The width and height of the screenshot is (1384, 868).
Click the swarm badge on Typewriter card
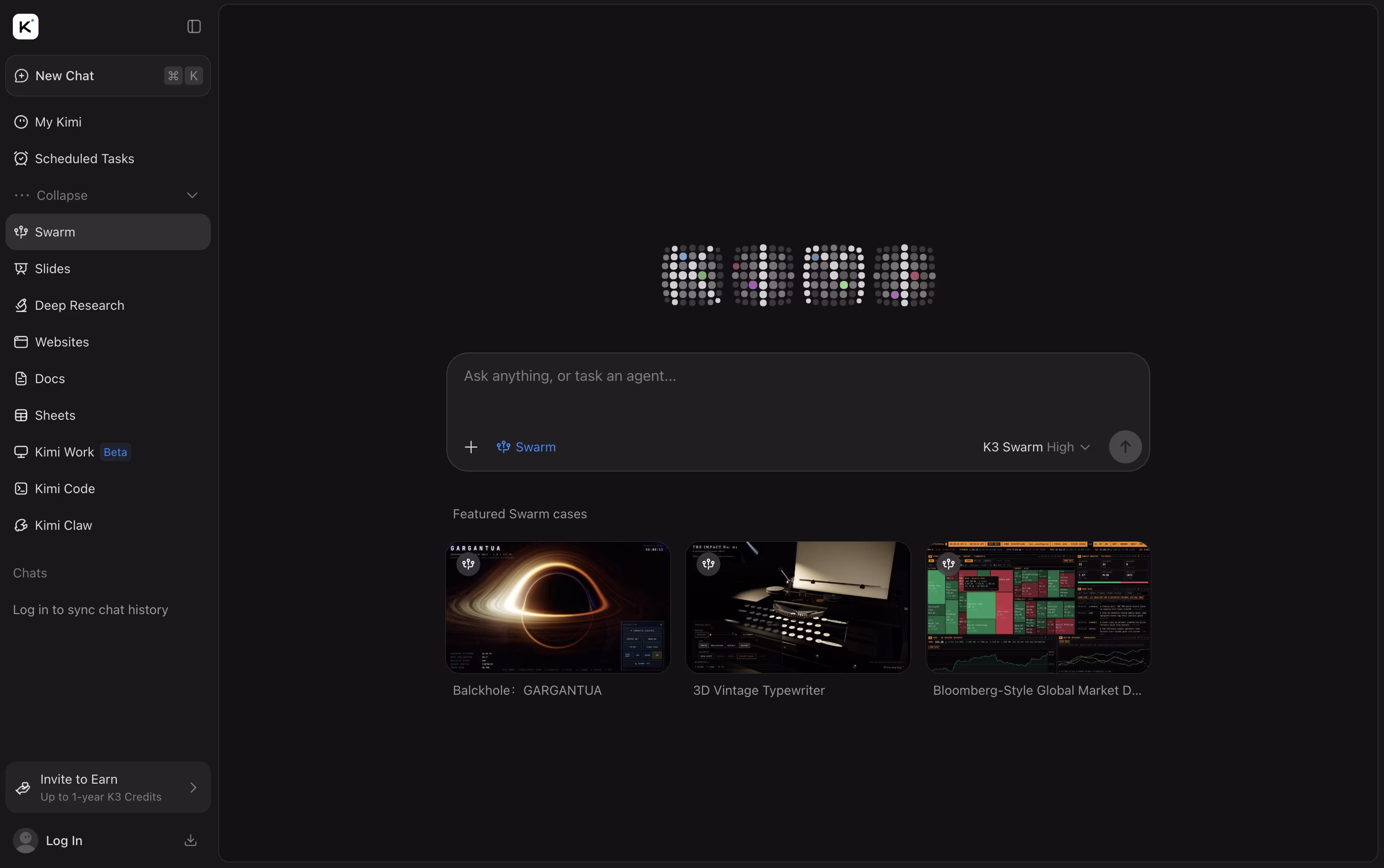(x=708, y=564)
